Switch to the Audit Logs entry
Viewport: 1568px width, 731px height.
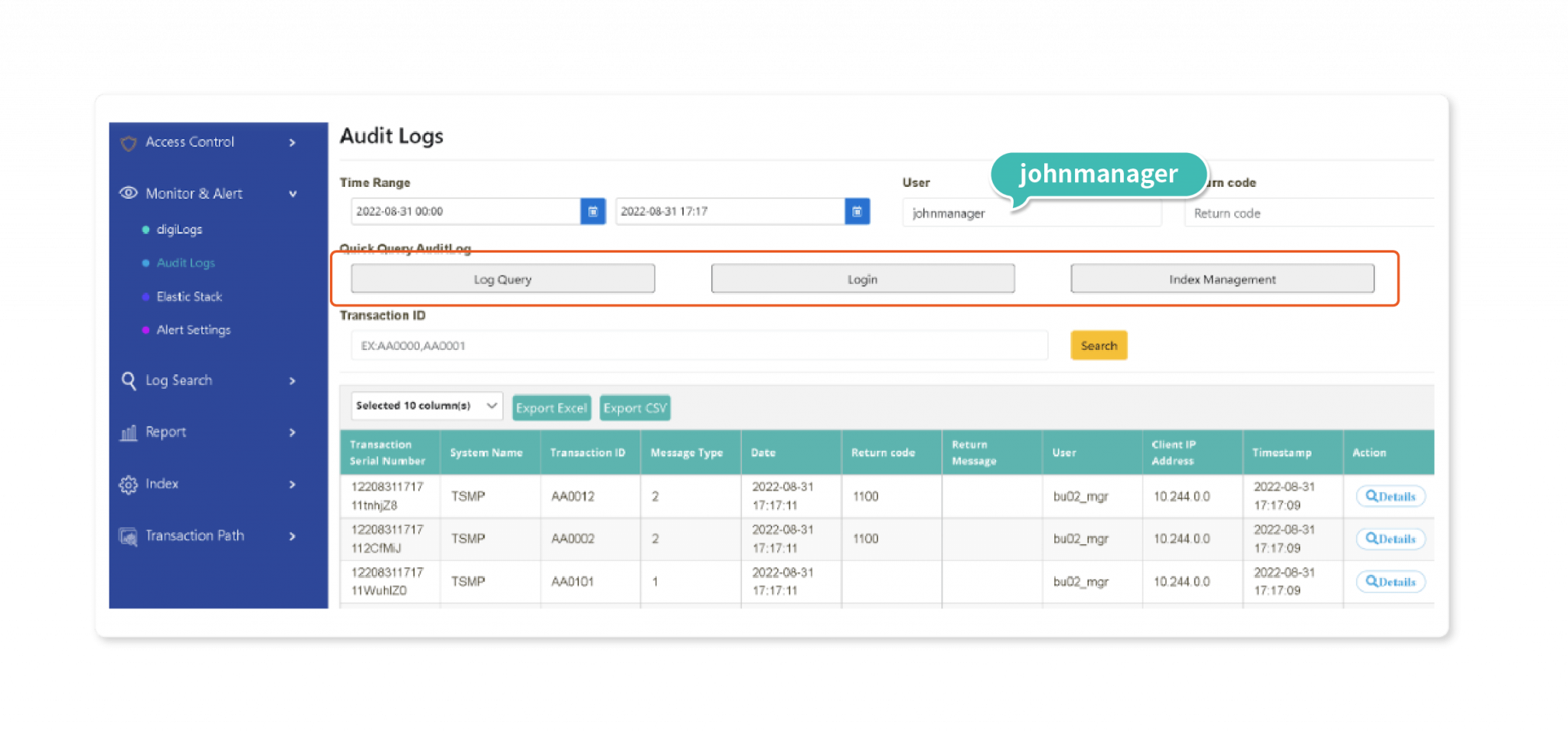pyautogui.click(x=185, y=263)
